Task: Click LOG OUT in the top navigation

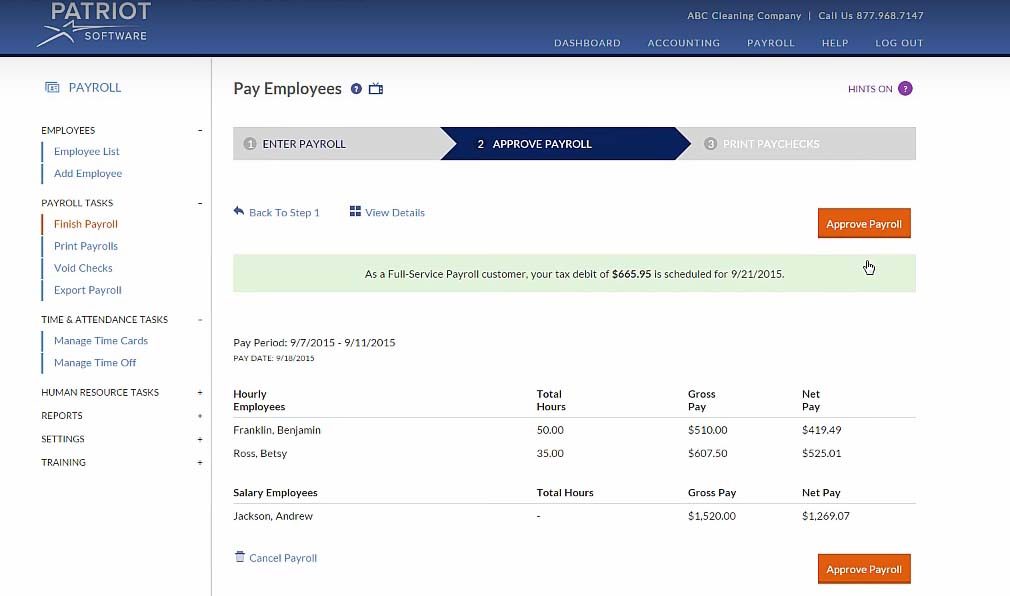Action: 898,43
